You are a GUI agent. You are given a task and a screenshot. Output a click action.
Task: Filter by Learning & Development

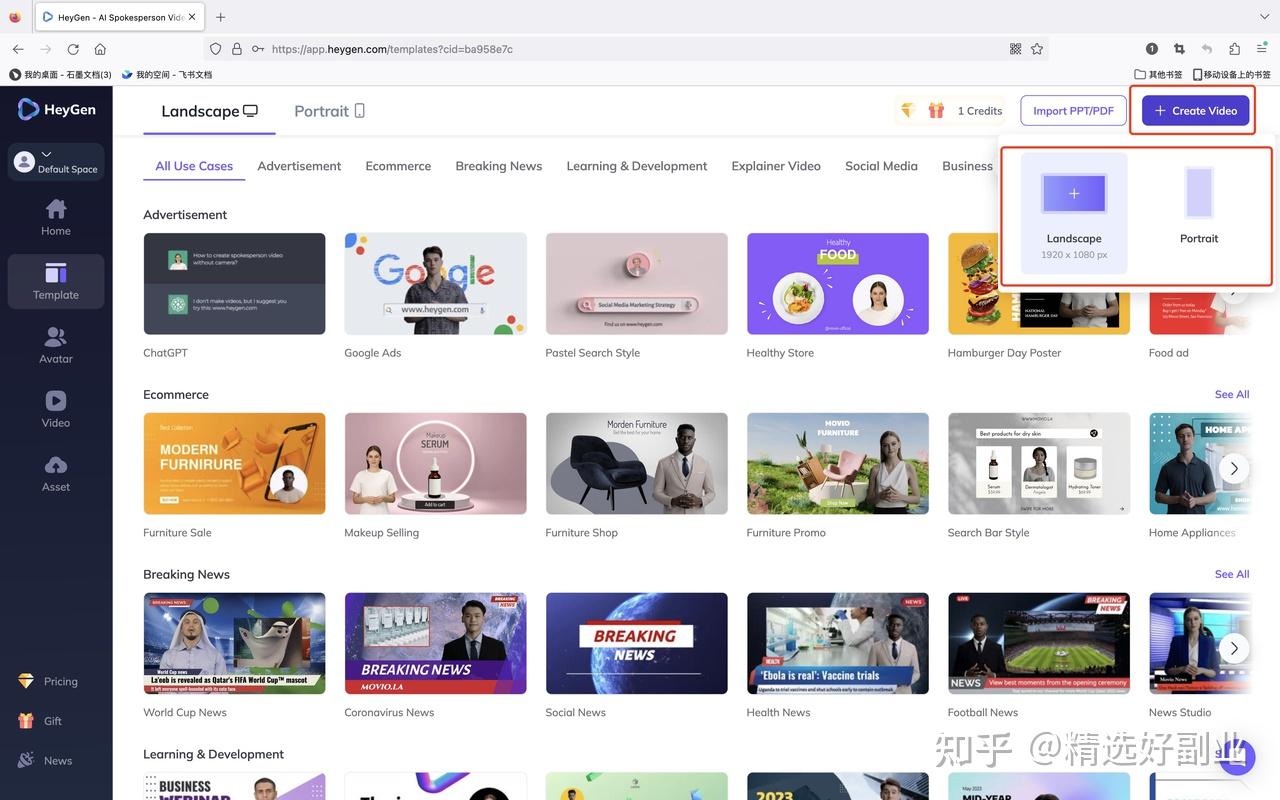tap(637, 166)
